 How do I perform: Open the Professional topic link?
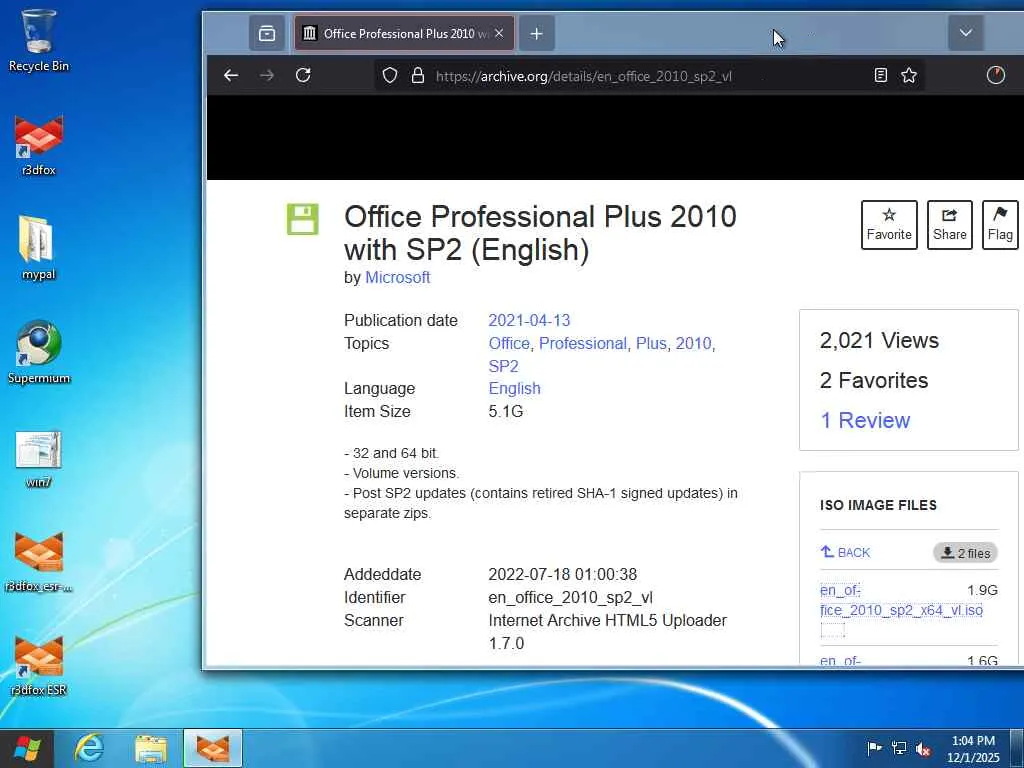pos(583,344)
